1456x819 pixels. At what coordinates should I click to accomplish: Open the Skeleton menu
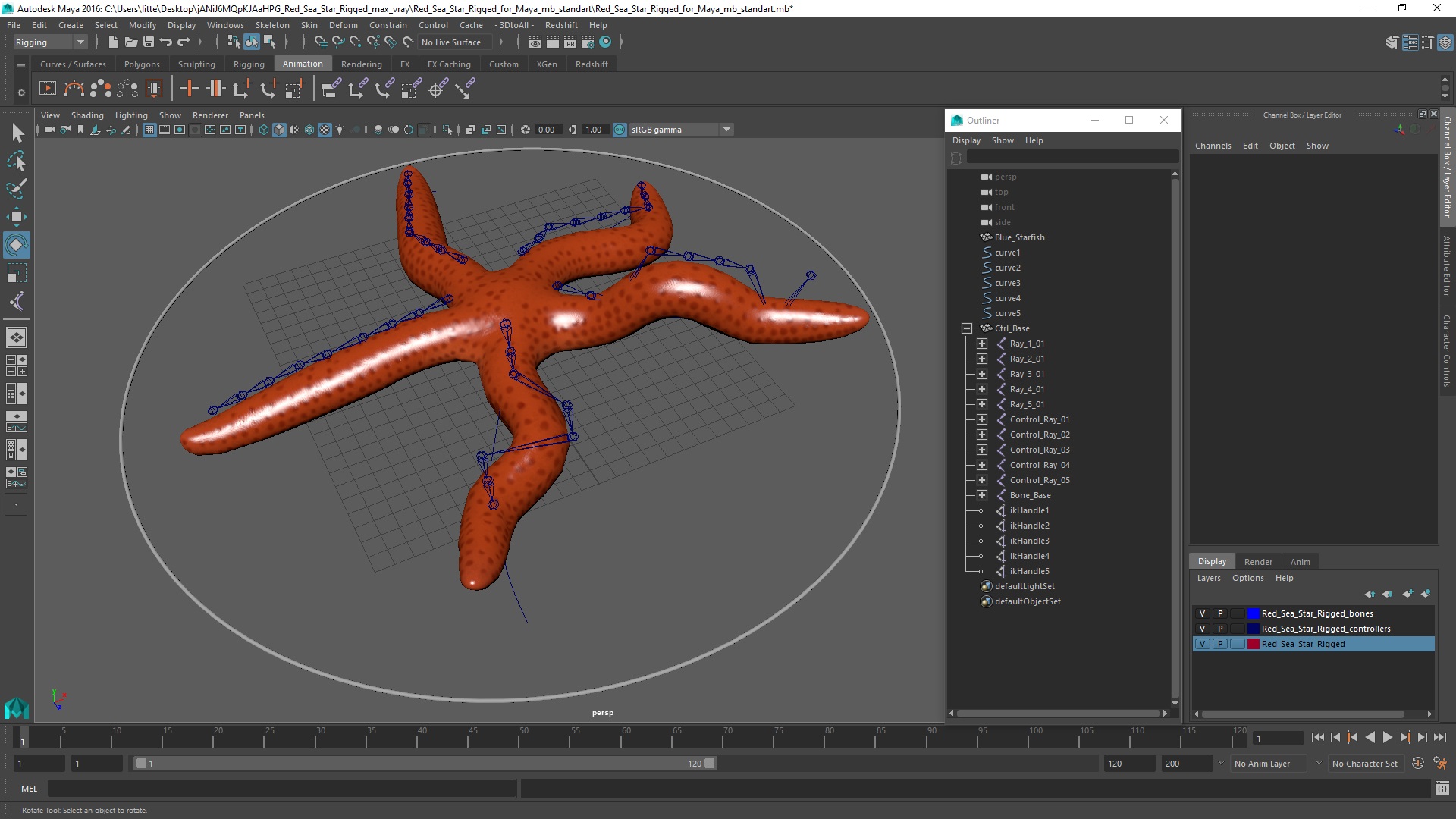coord(271,25)
